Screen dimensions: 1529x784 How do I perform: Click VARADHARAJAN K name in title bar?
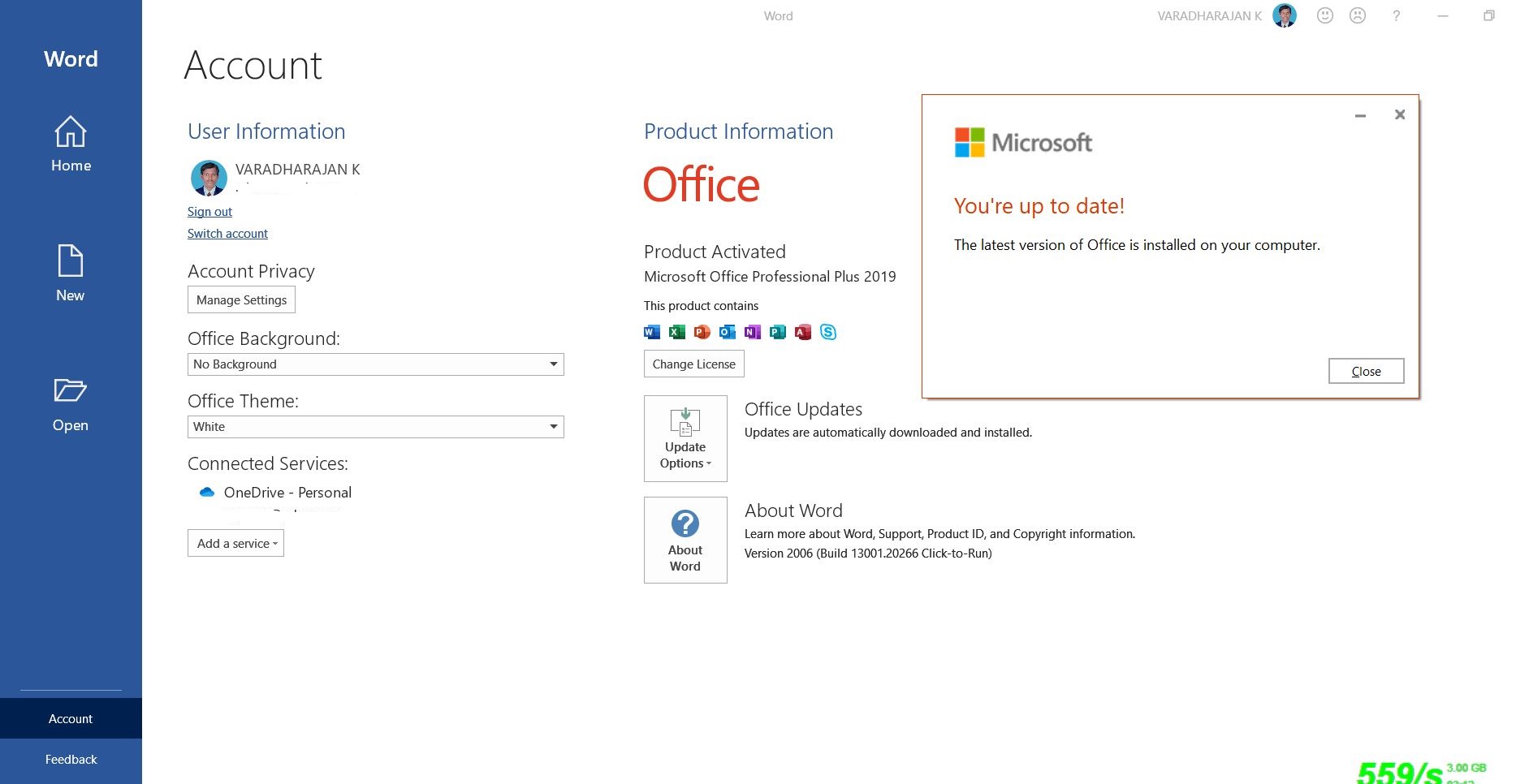[1209, 16]
